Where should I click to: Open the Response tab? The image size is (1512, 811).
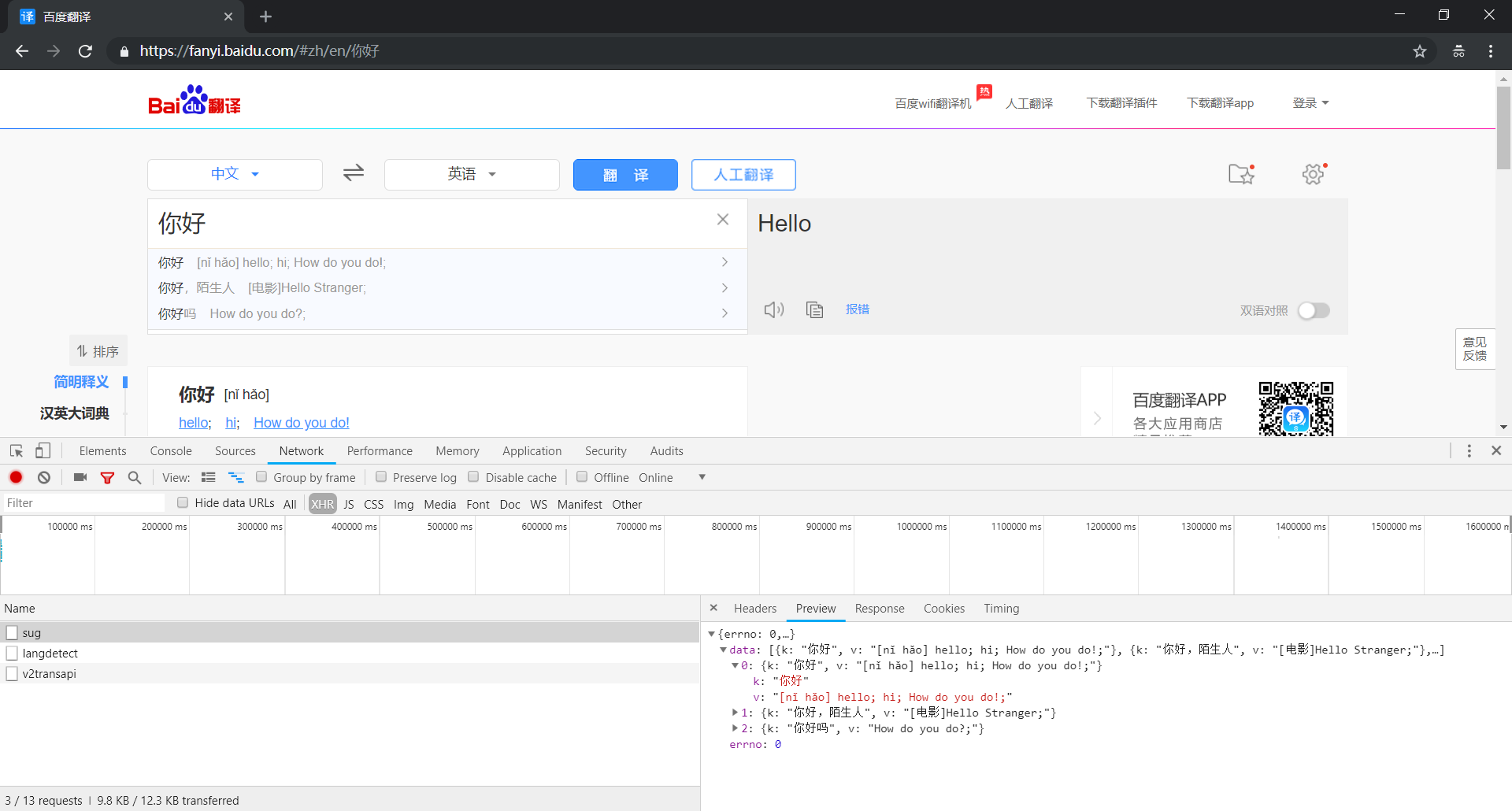point(880,608)
